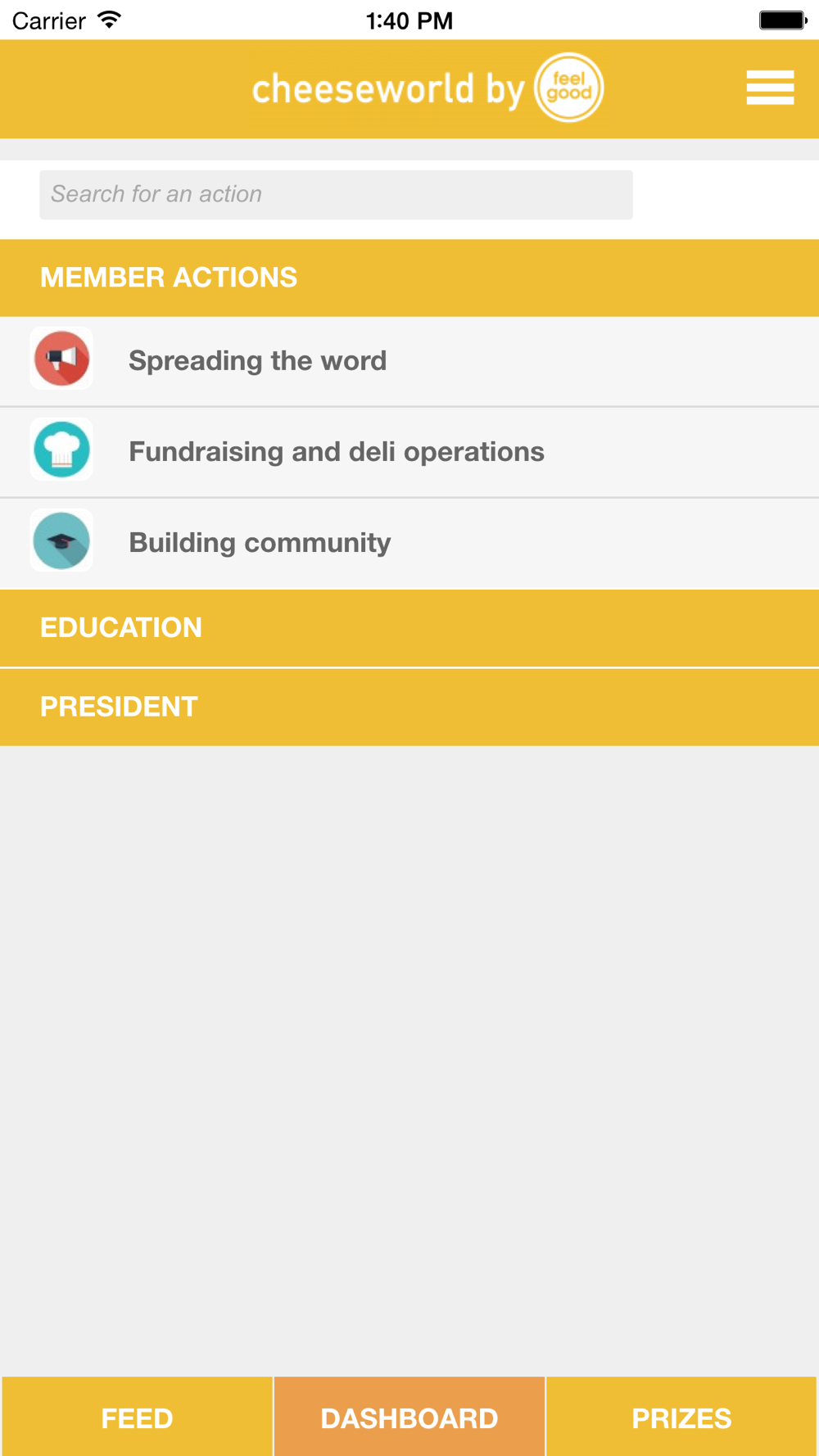Focus the Search for an action field
This screenshot has width=819, height=1456.
(x=336, y=195)
